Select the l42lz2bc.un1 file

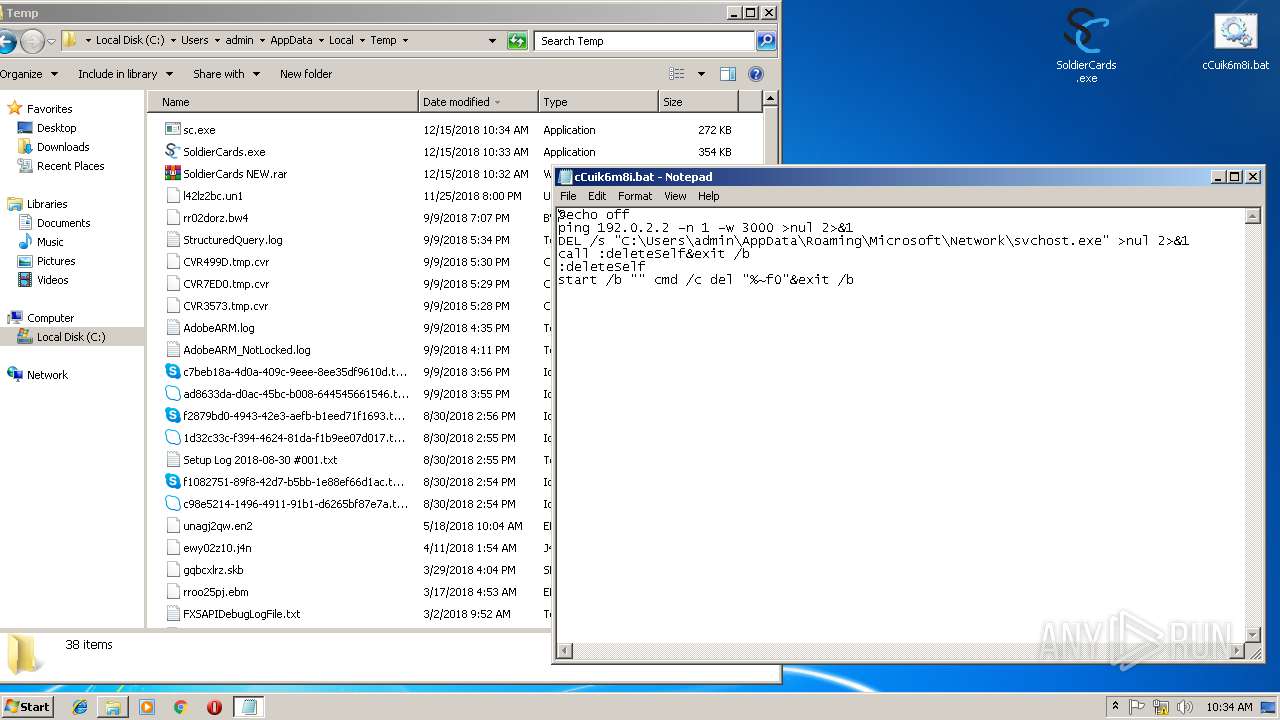212,196
